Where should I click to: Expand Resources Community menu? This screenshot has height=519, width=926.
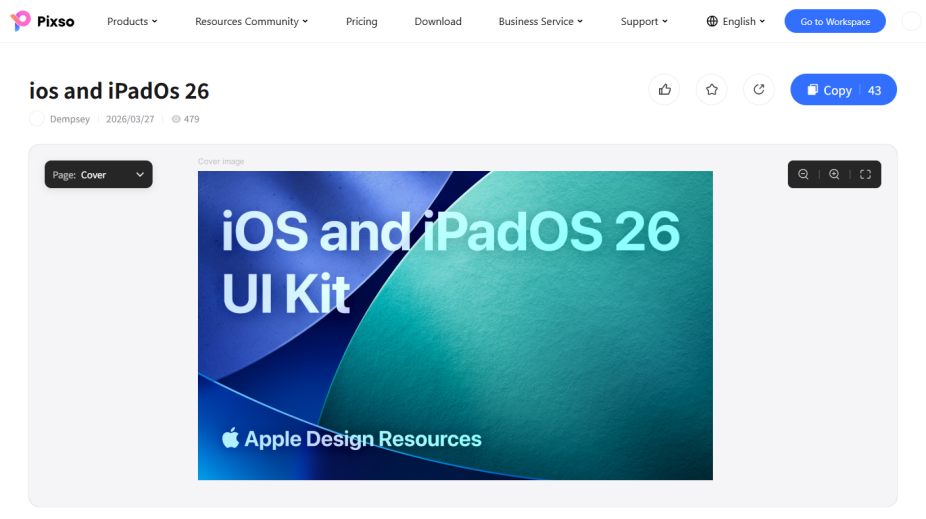coord(252,21)
